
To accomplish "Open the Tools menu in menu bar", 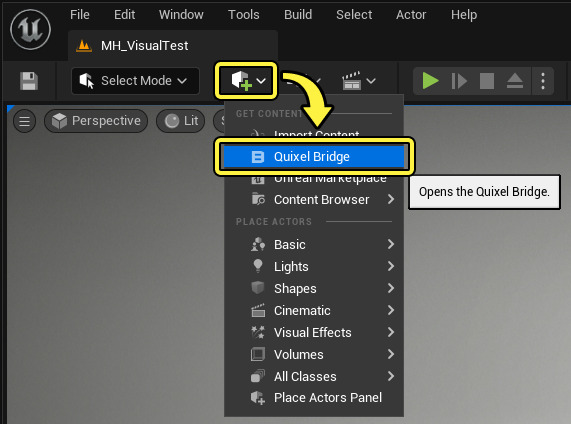I will tap(244, 15).
